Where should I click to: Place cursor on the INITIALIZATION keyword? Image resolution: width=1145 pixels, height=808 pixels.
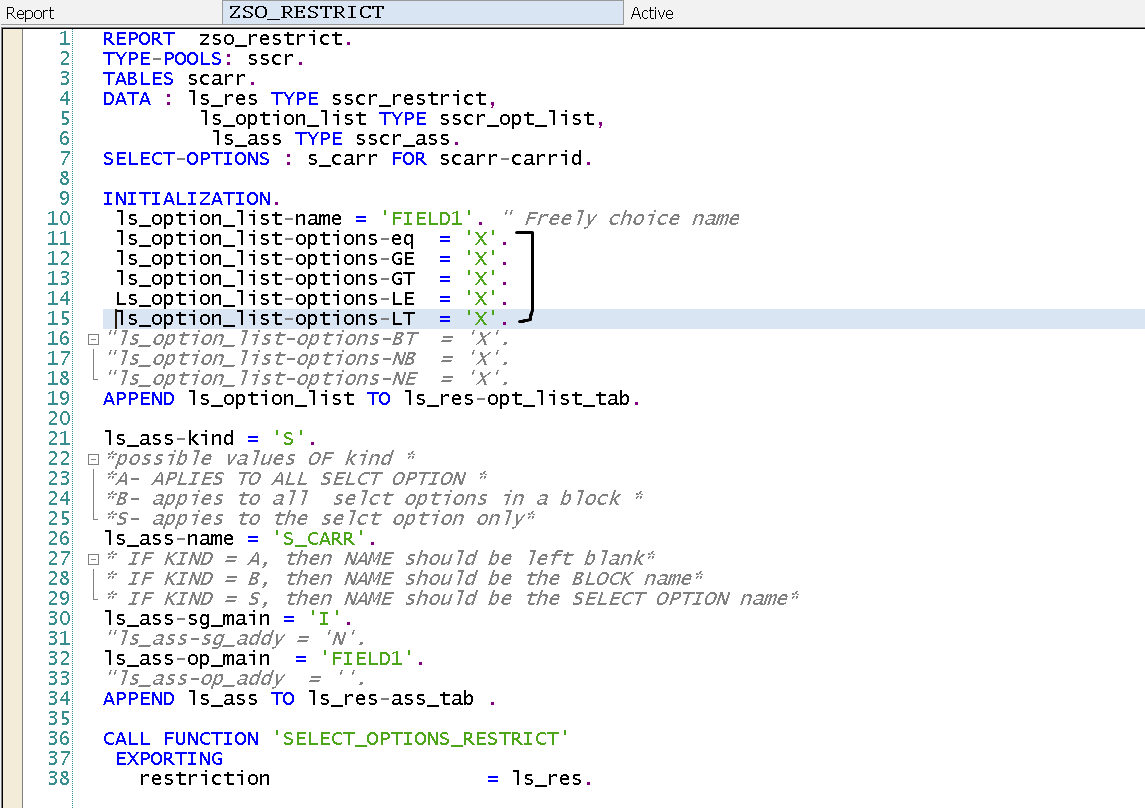186,199
